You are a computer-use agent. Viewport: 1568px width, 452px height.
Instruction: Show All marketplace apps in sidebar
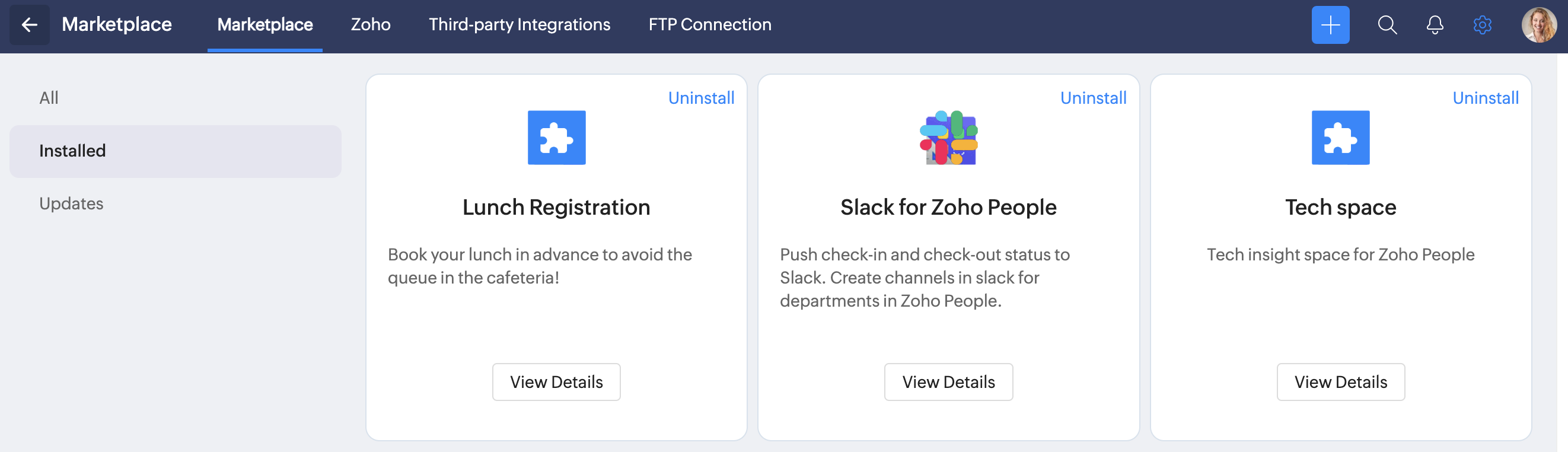49,98
